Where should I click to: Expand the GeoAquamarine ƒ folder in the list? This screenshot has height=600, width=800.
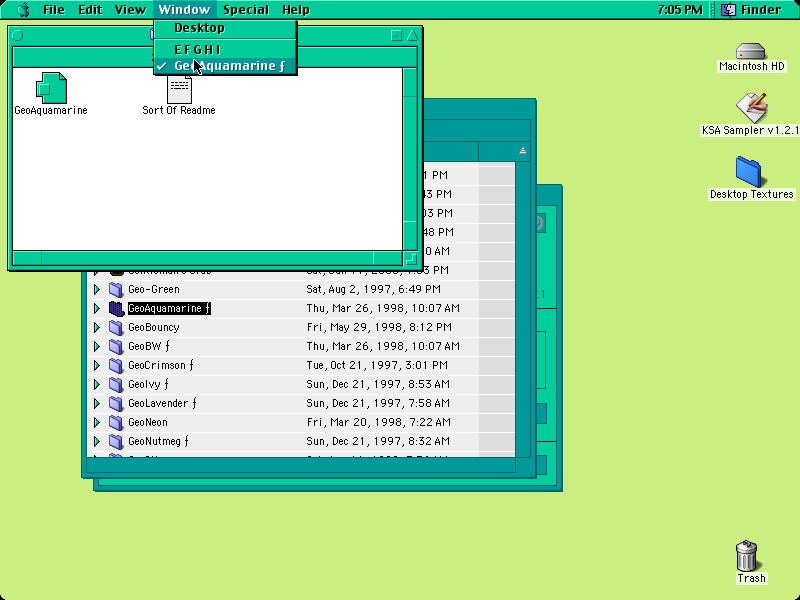tap(96, 308)
